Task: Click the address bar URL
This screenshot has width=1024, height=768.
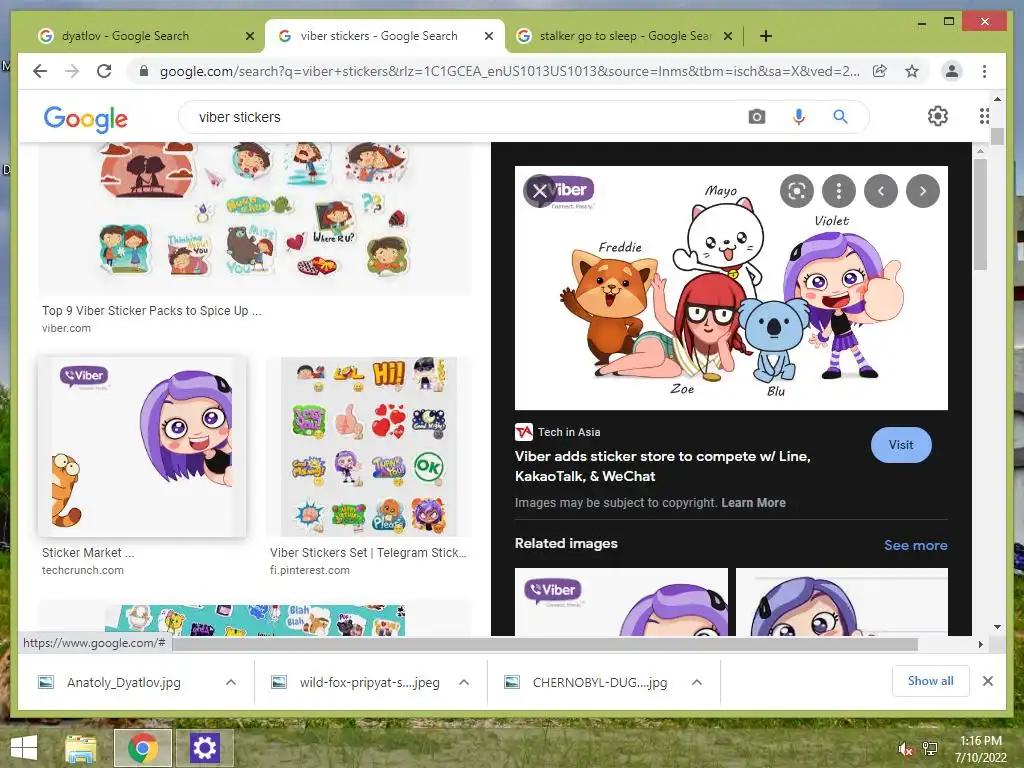Action: click(x=509, y=71)
